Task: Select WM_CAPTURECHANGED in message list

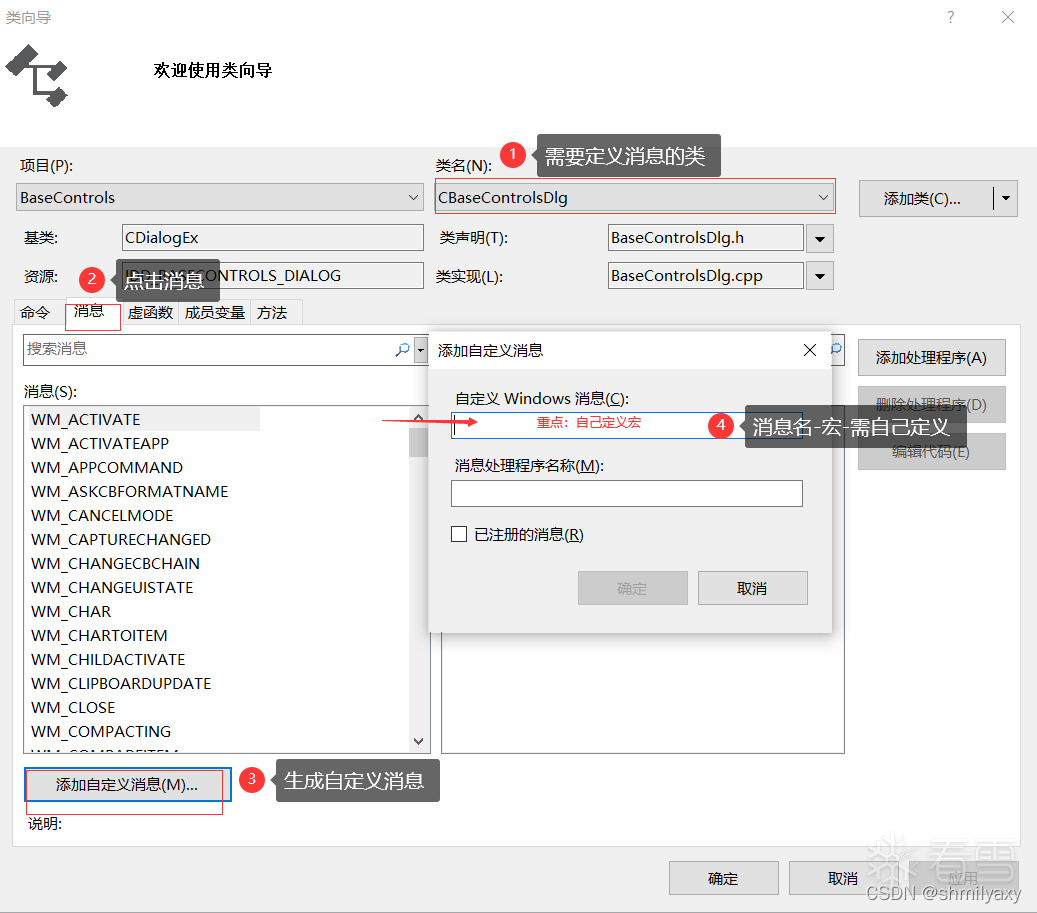Action: [121, 539]
